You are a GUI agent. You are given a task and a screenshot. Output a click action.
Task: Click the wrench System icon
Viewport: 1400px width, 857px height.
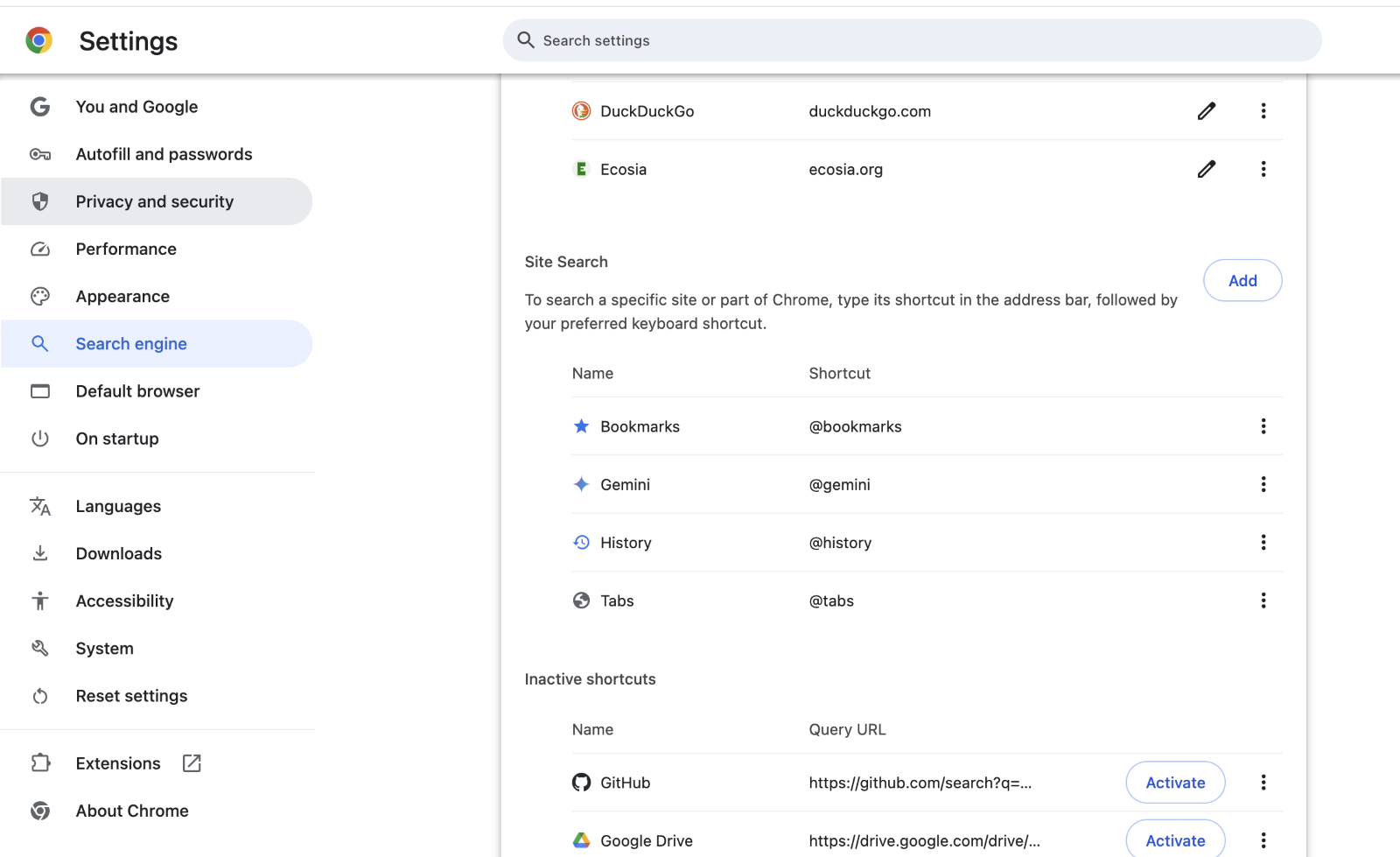pos(40,649)
